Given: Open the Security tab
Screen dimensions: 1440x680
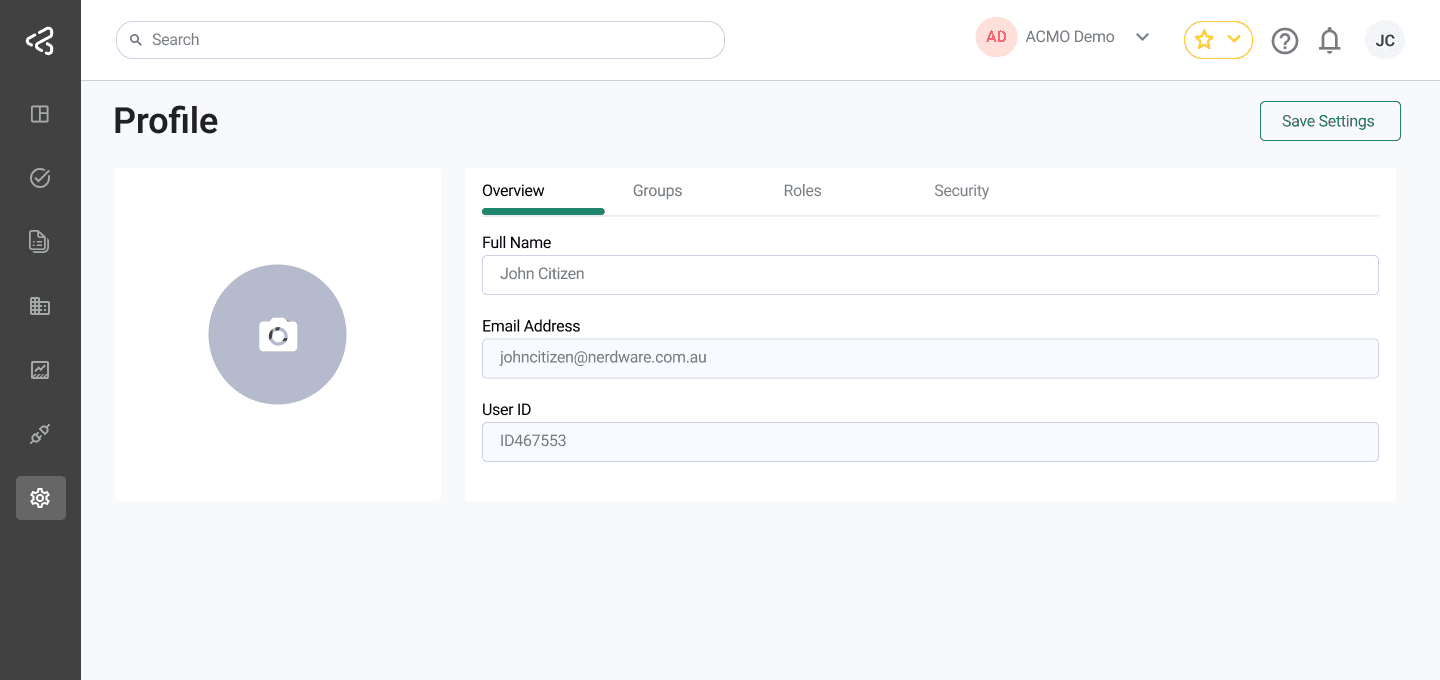Looking at the screenshot, I should tap(961, 190).
